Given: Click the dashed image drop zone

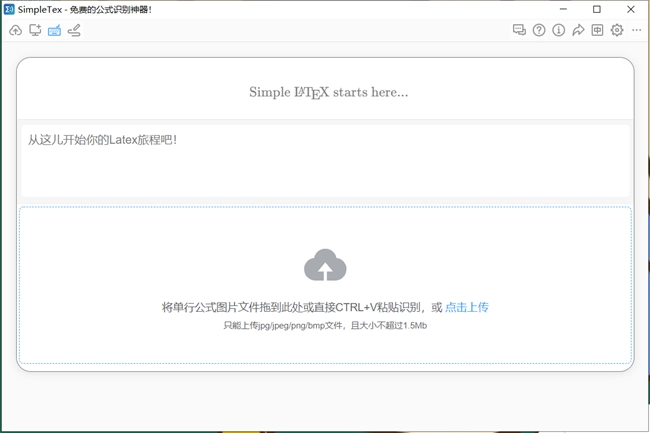Looking at the screenshot, I should click(x=325, y=285).
